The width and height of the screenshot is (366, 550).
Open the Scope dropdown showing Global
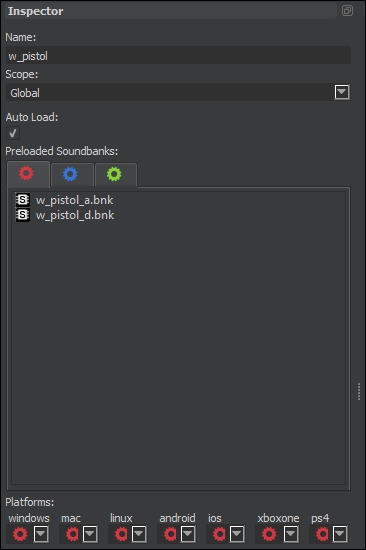pos(178,92)
